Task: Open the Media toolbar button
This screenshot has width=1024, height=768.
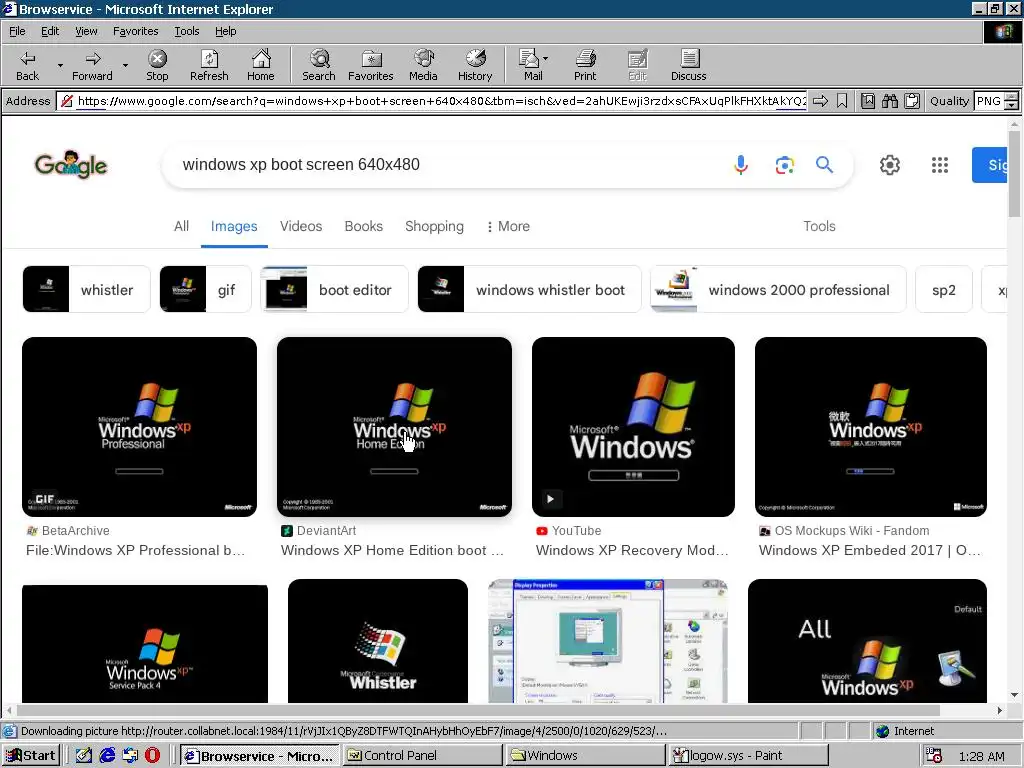Action: click(423, 65)
